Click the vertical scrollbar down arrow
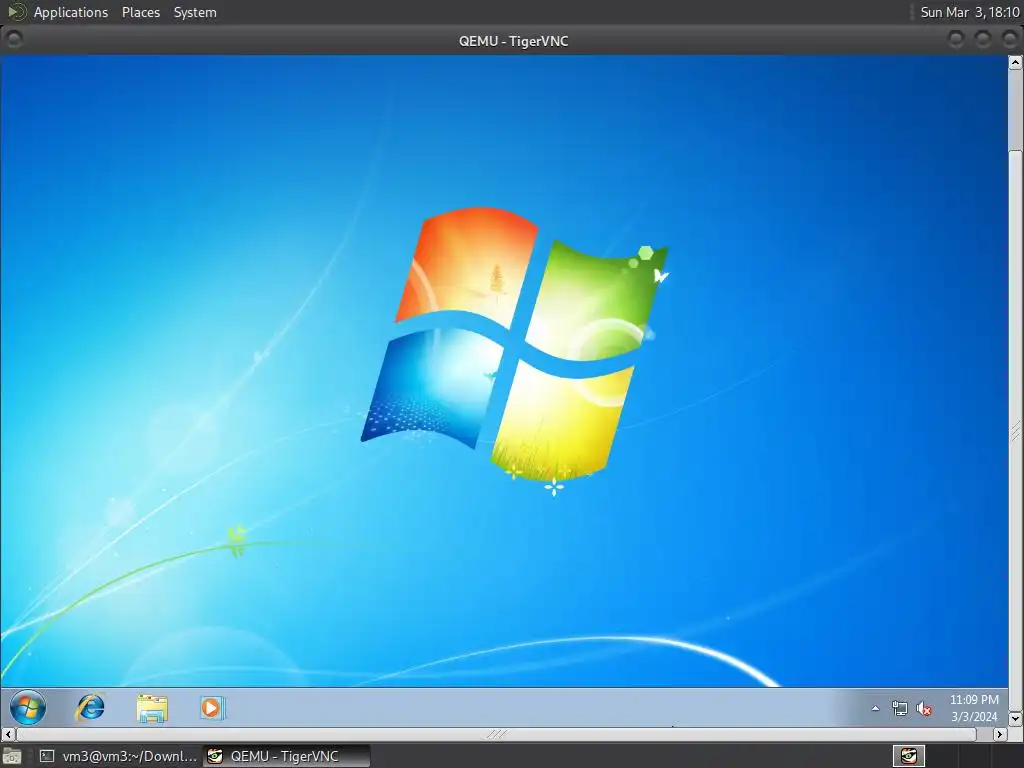This screenshot has width=1024, height=768. coord(1015,718)
